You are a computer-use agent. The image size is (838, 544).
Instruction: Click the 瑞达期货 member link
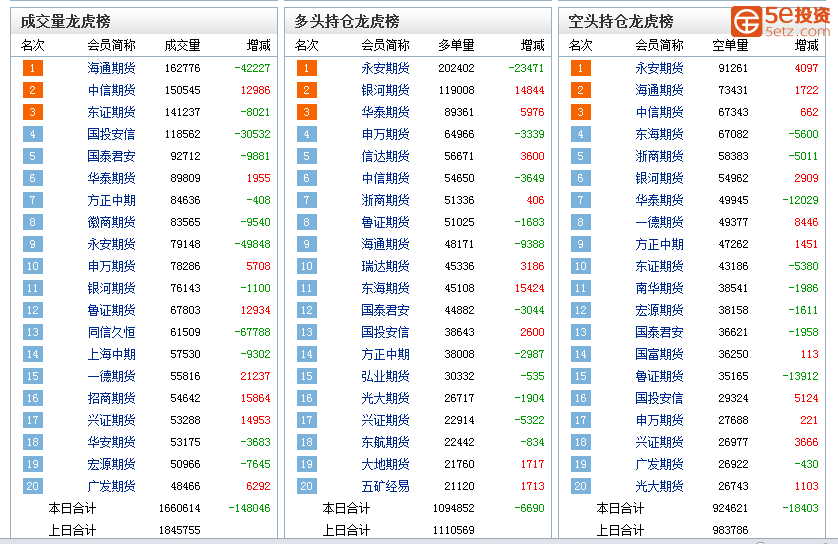(385, 266)
